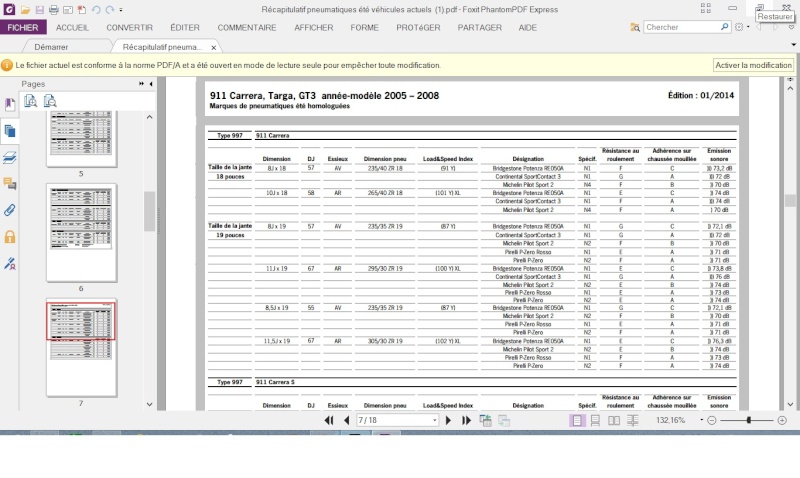The image size is (800, 478).
Task: Click the Open file folder icon
Action: 25,9
